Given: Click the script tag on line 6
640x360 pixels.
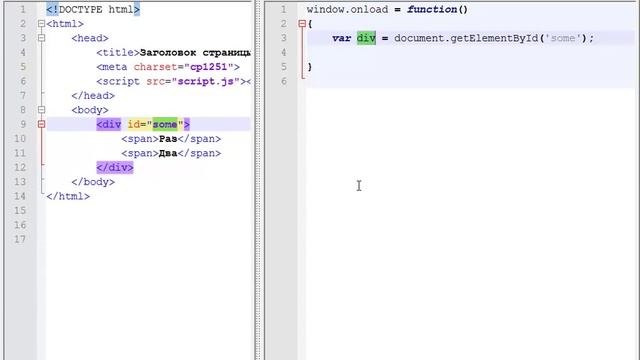Looking at the screenshot, I should tap(173, 81).
